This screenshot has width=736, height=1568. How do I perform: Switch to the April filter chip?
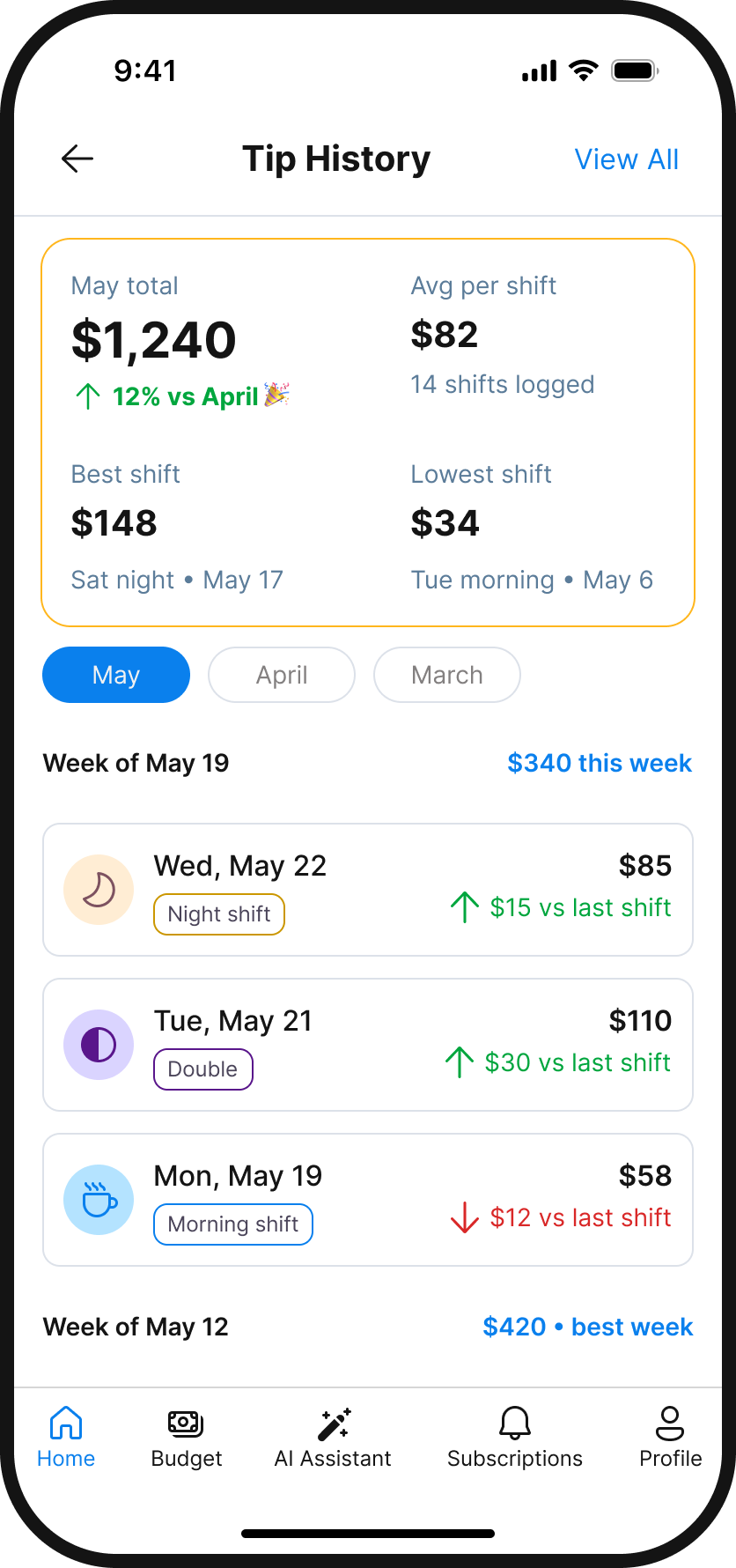click(x=282, y=675)
